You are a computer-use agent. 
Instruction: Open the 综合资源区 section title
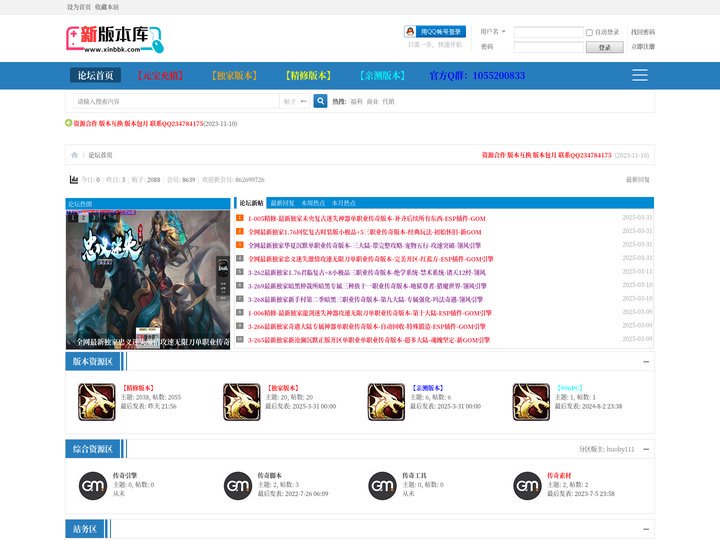93,449
